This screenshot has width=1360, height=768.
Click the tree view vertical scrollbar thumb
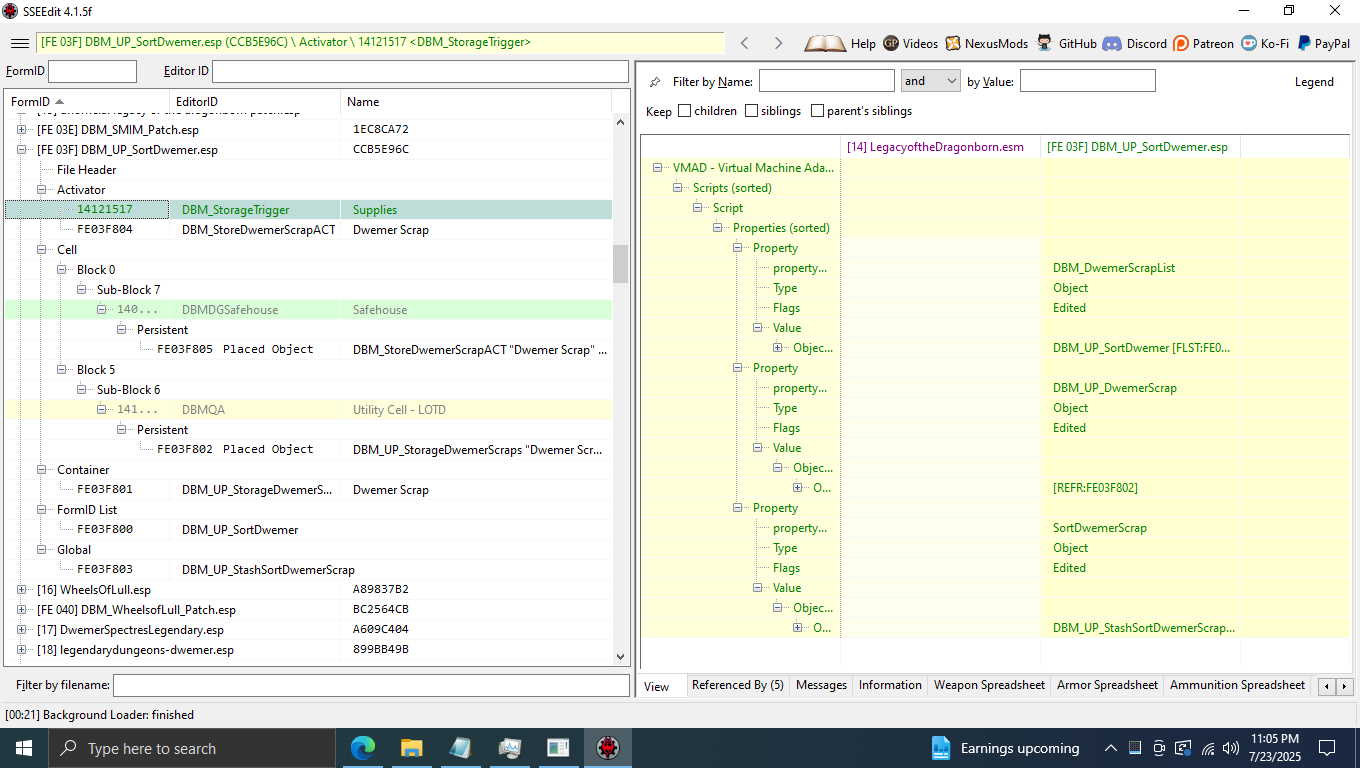[621, 264]
